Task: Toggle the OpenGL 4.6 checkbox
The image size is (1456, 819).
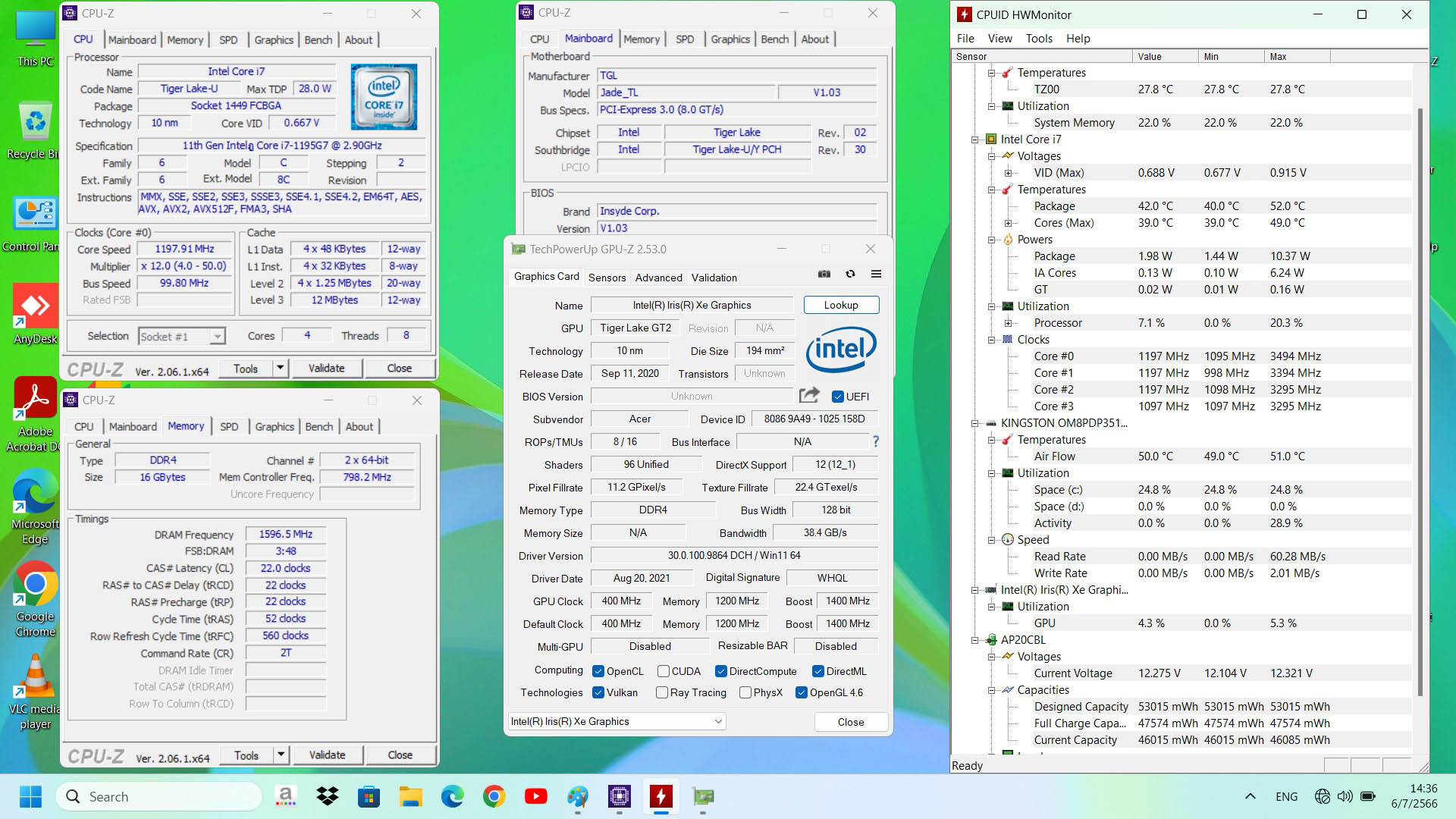Action: pyautogui.click(x=801, y=692)
